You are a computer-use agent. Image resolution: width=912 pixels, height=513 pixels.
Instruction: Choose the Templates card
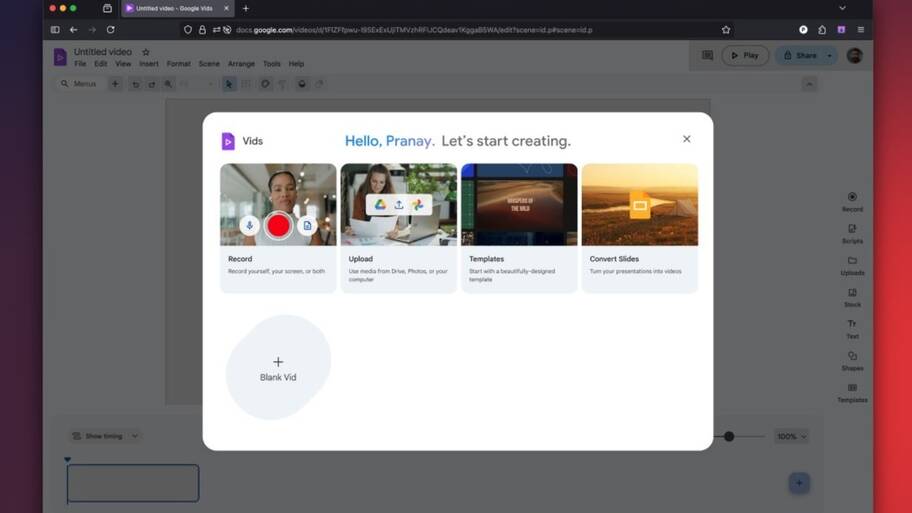point(519,227)
